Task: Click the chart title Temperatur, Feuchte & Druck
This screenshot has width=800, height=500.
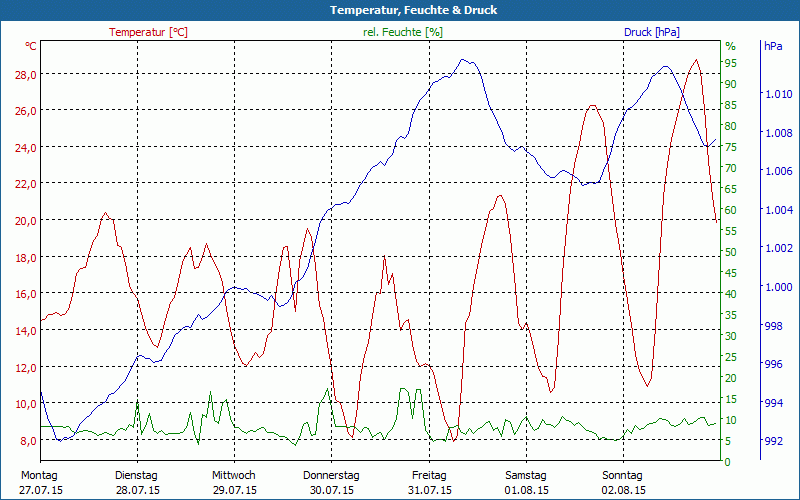Action: point(400,10)
